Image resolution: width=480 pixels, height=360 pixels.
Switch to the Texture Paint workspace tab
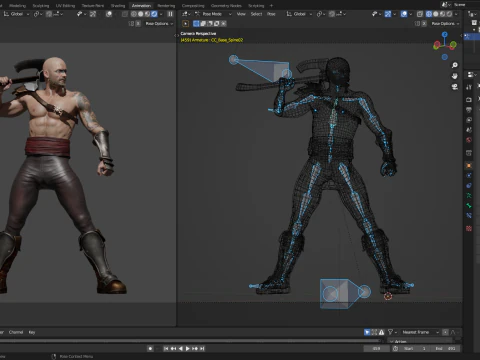93,6
